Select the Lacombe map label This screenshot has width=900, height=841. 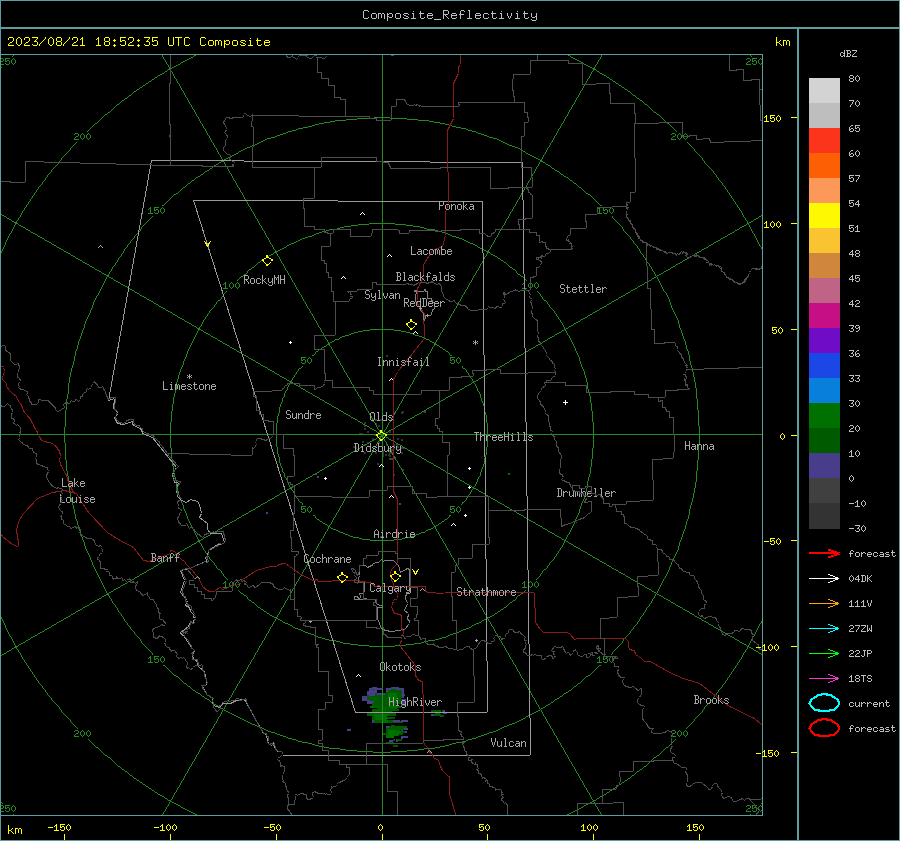pyautogui.click(x=431, y=251)
